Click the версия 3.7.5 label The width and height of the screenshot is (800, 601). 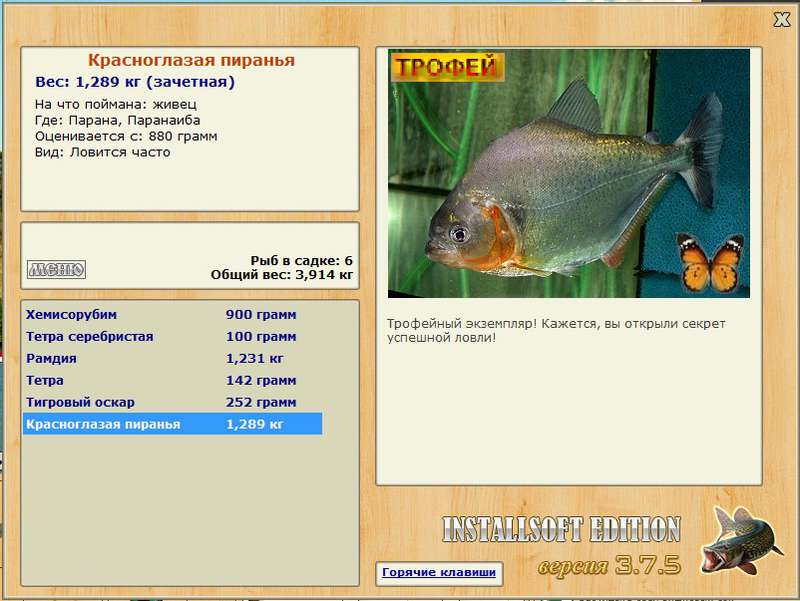[609, 565]
